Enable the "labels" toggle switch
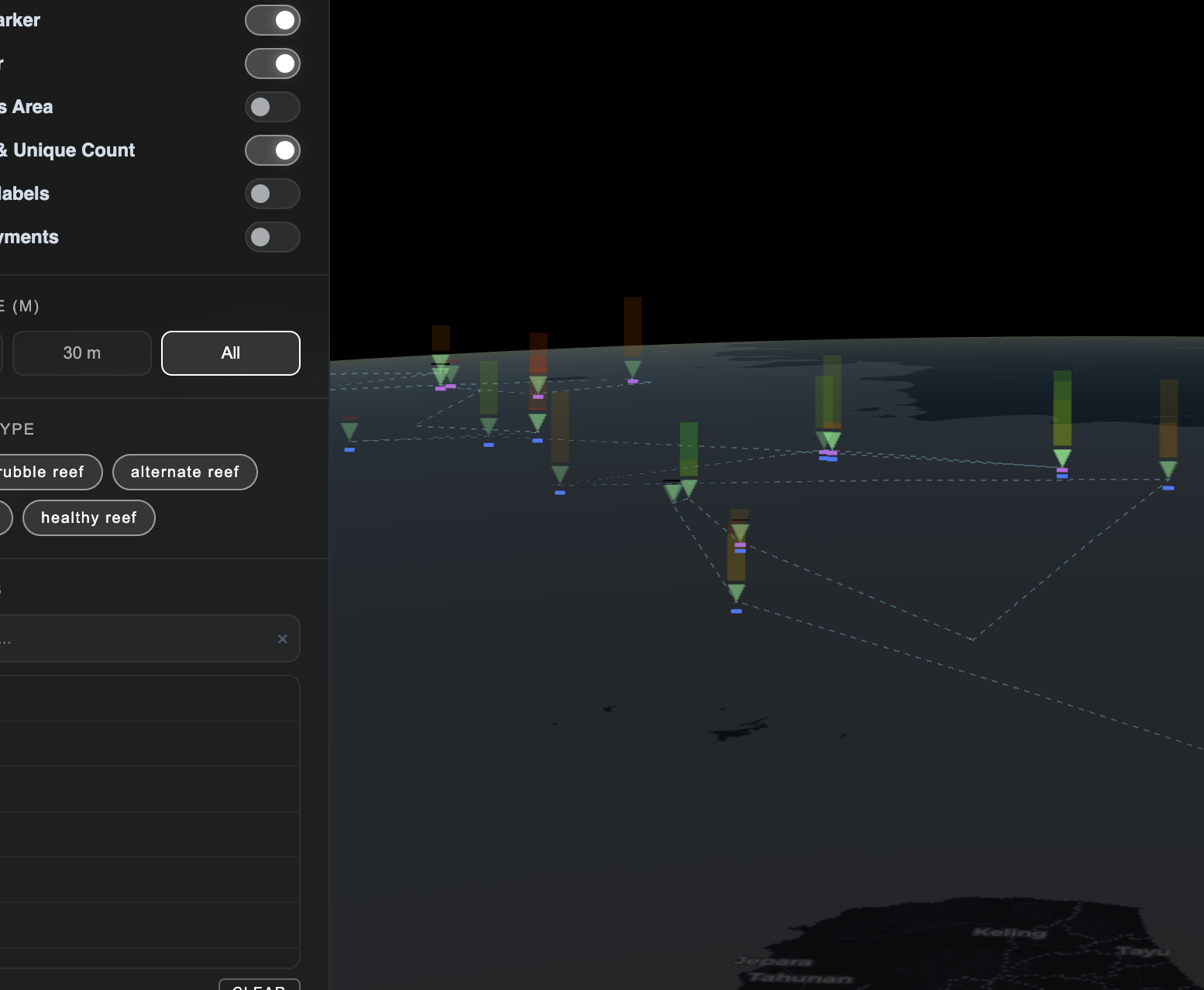 click(x=273, y=194)
